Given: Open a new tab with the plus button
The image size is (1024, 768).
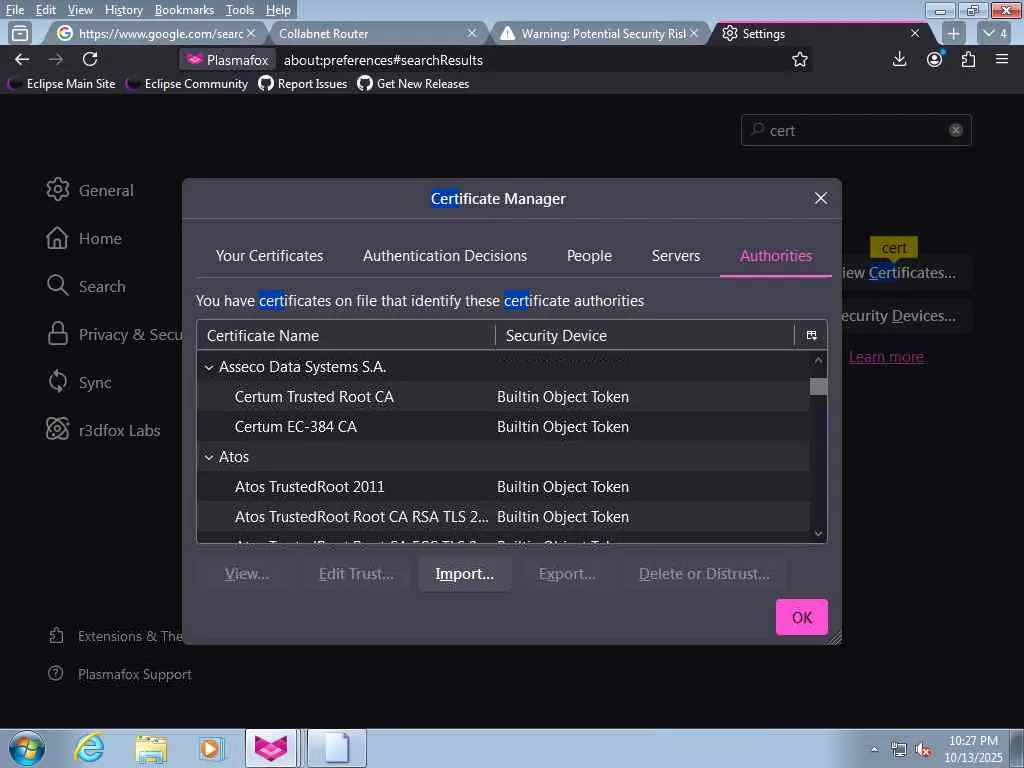Looking at the screenshot, I should point(953,33).
